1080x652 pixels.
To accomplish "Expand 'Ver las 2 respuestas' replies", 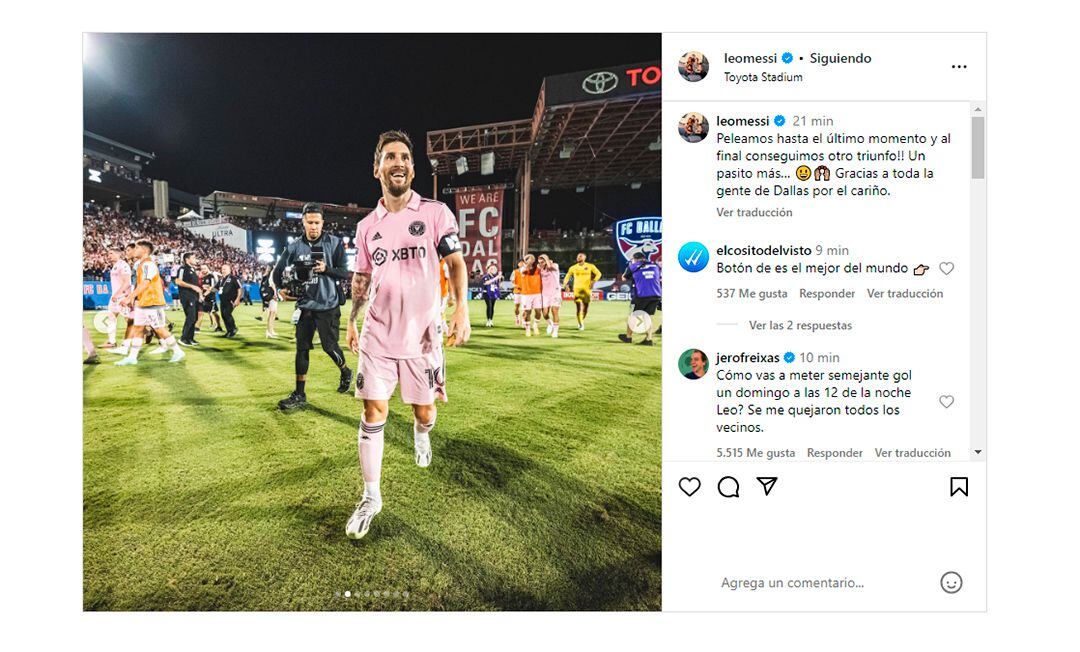I will 800,325.
